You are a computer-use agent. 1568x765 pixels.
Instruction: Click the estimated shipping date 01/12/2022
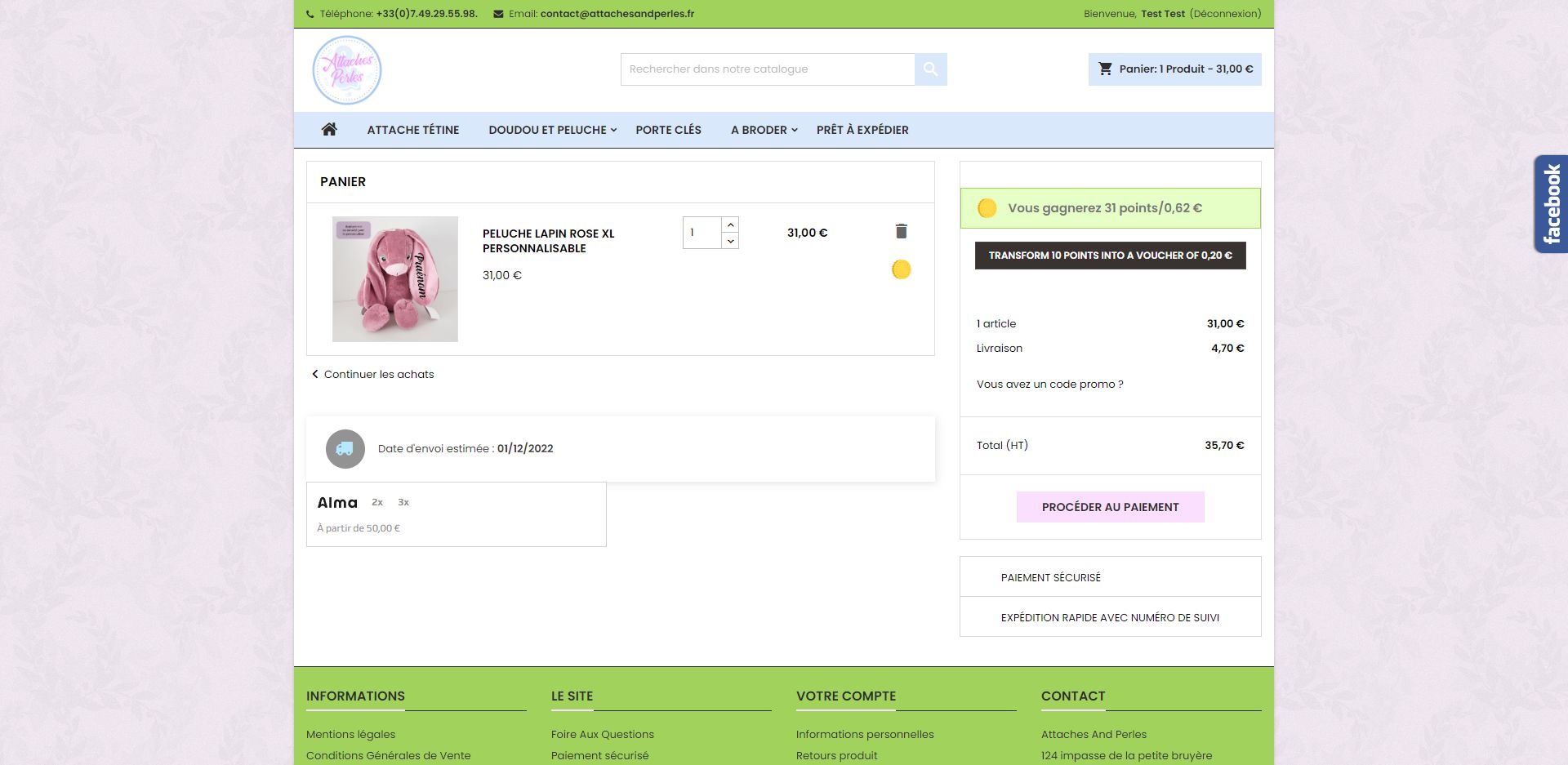coord(525,449)
